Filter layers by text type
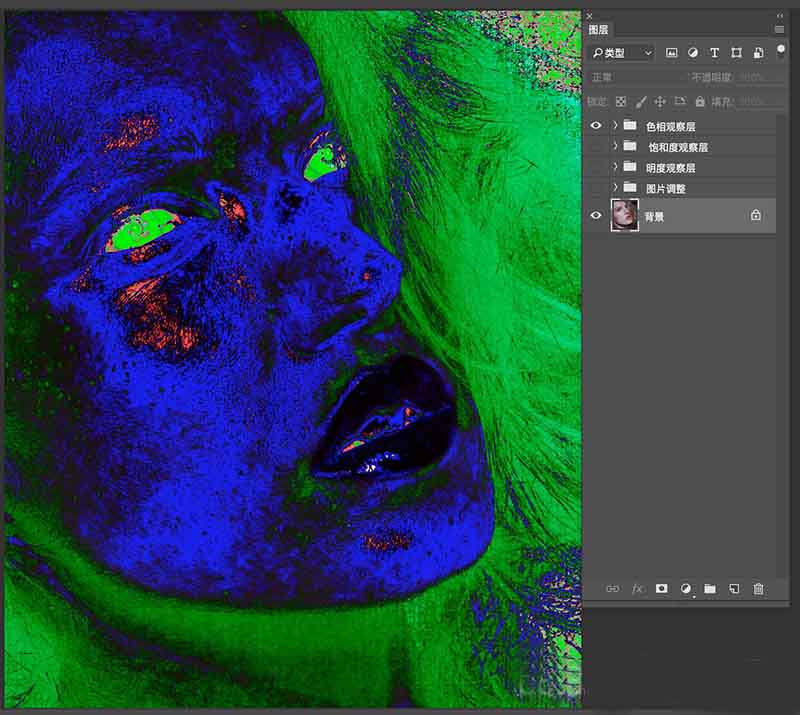800x715 pixels. click(x=714, y=53)
